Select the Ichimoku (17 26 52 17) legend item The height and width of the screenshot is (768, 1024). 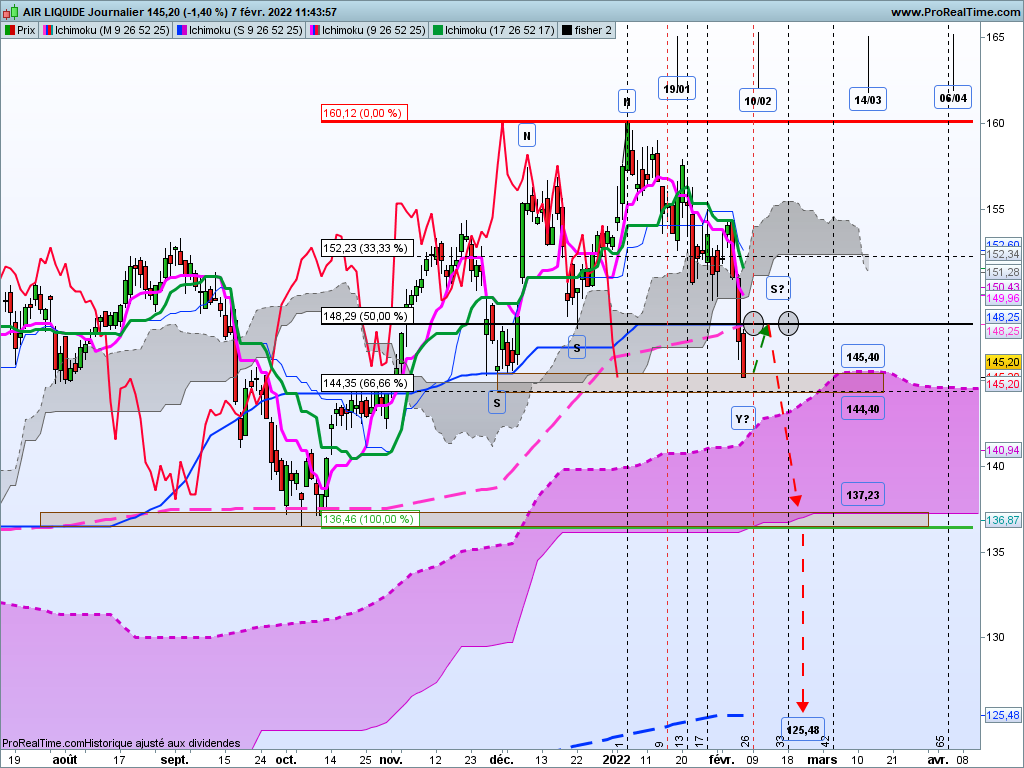494,30
